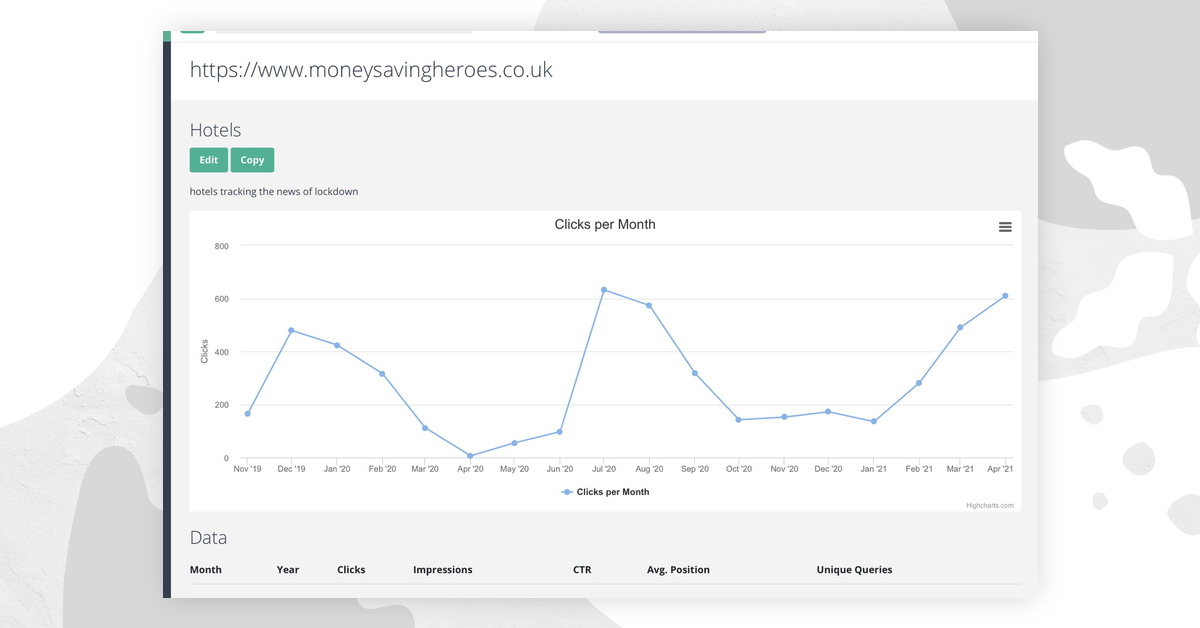Click the Impressions column header
The width and height of the screenshot is (1200, 628).
click(x=443, y=569)
